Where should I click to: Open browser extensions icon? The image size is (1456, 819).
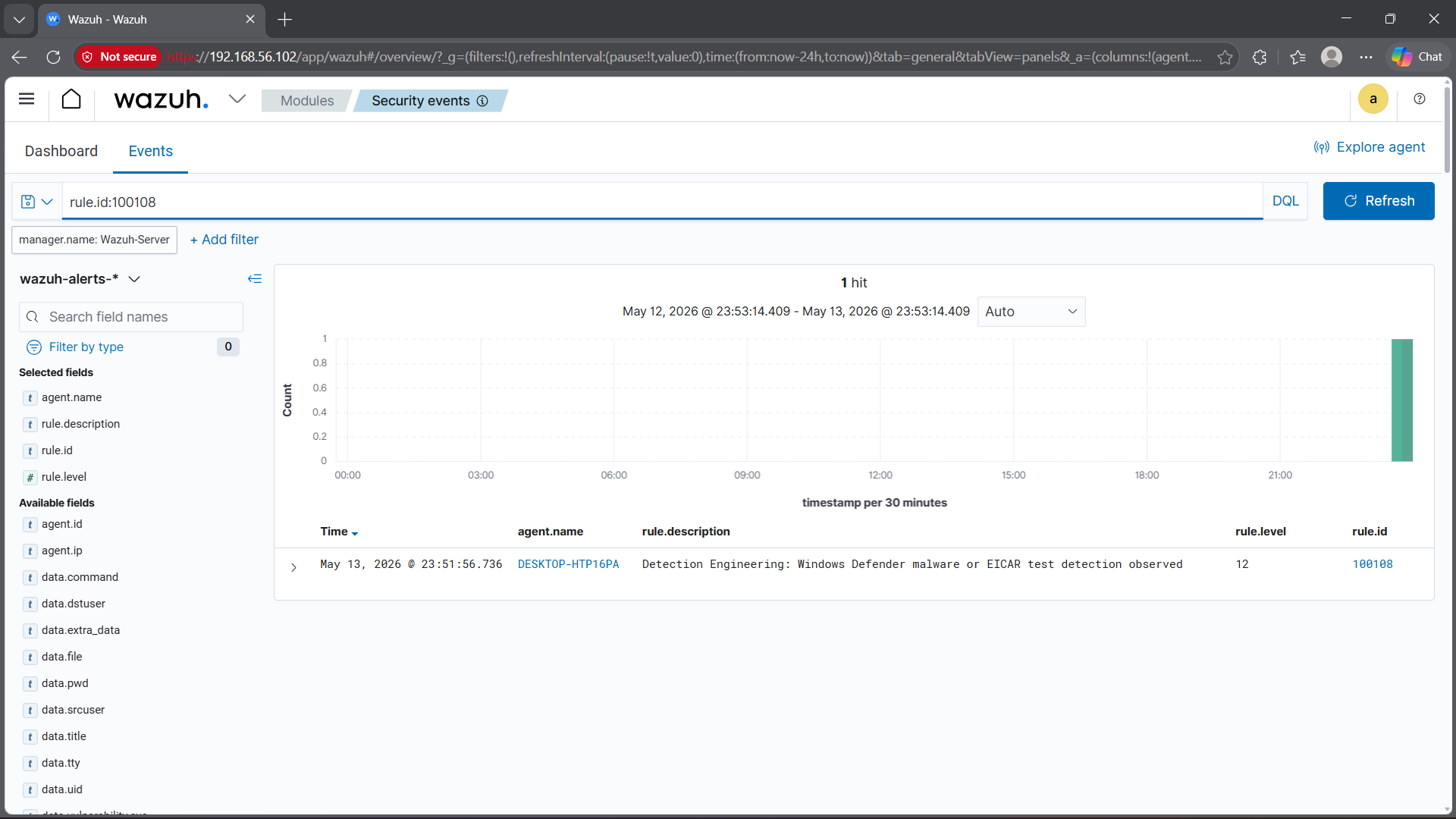click(x=1260, y=57)
